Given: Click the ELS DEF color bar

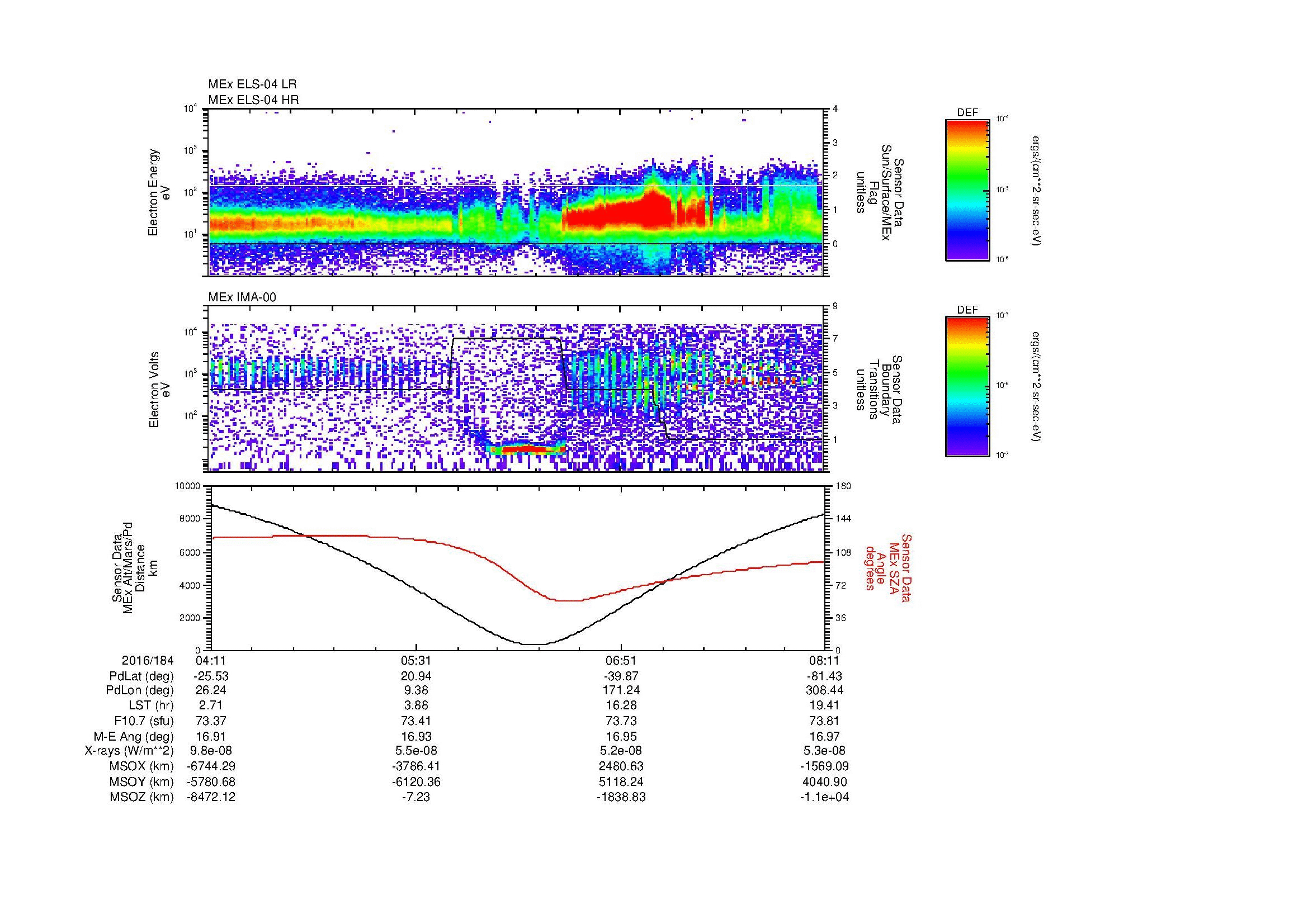Looking at the screenshot, I should 967,189.
